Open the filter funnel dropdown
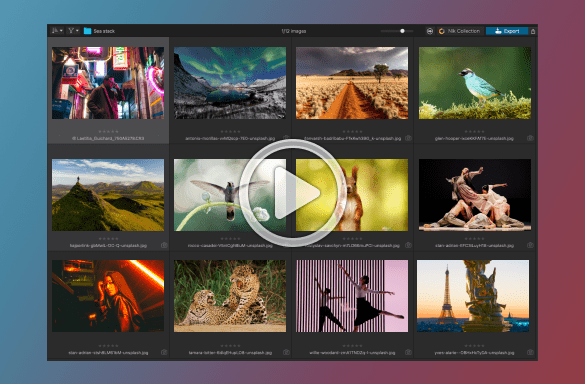 [x=73, y=31]
